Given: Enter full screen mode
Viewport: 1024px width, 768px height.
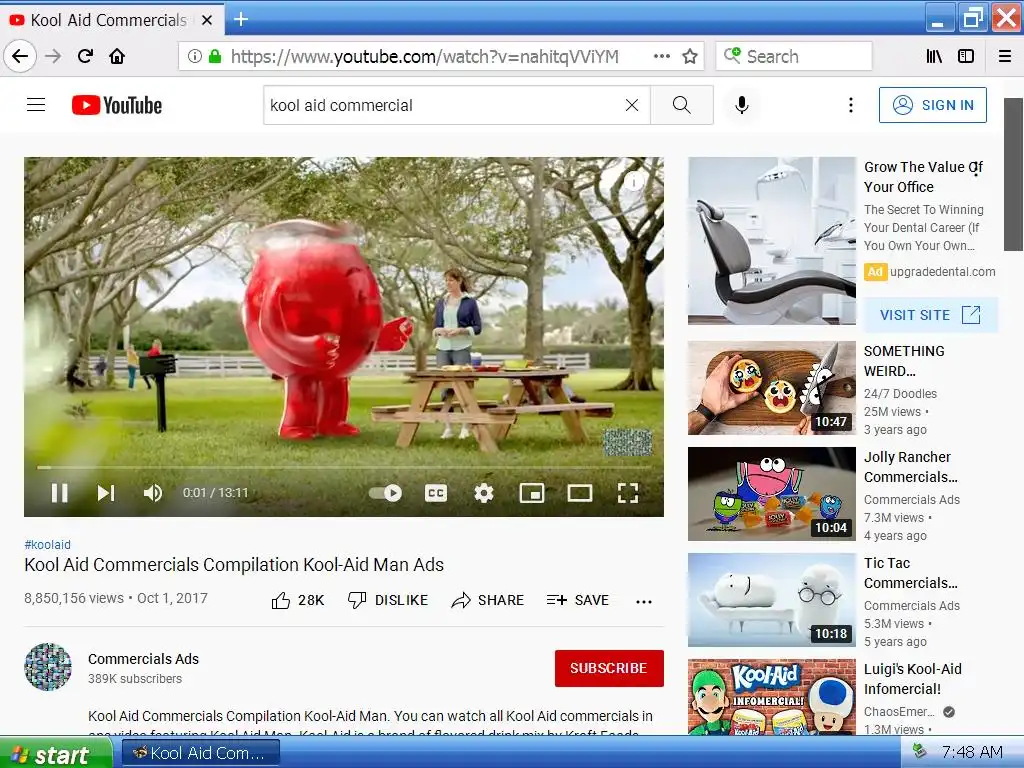Looking at the screenshot, I should point(628,493).
